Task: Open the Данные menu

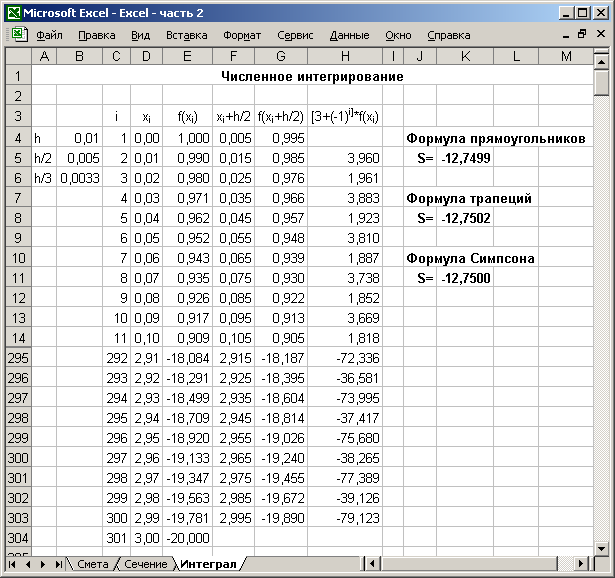Action: point(349,35)
